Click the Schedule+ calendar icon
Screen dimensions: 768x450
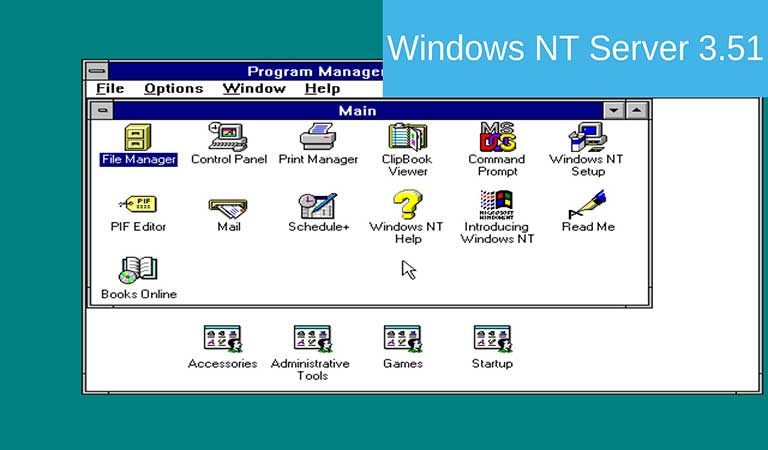pos(318,206)
